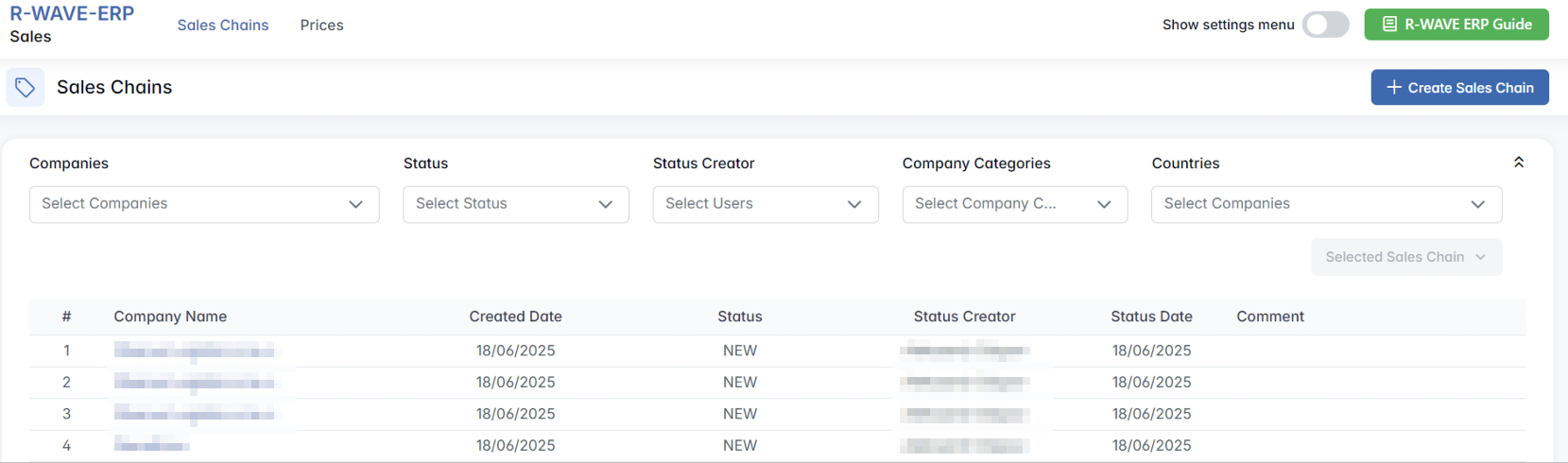Viewport: 1568px width, 463px height.
Task: Open the Prices tab
Action: (x=321, y=26)
